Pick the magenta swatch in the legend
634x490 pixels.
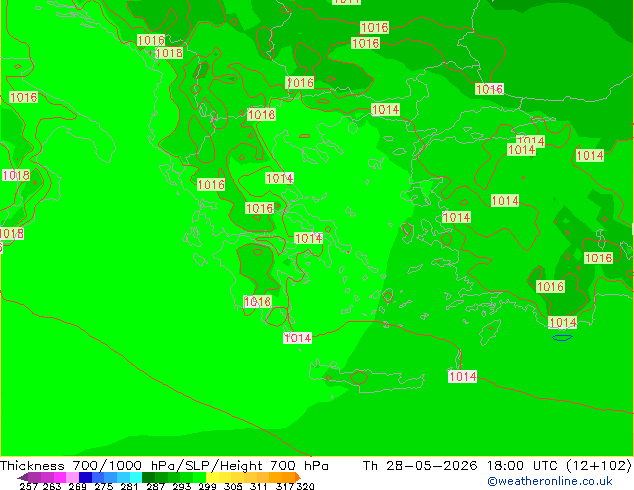tap(60, 477)
